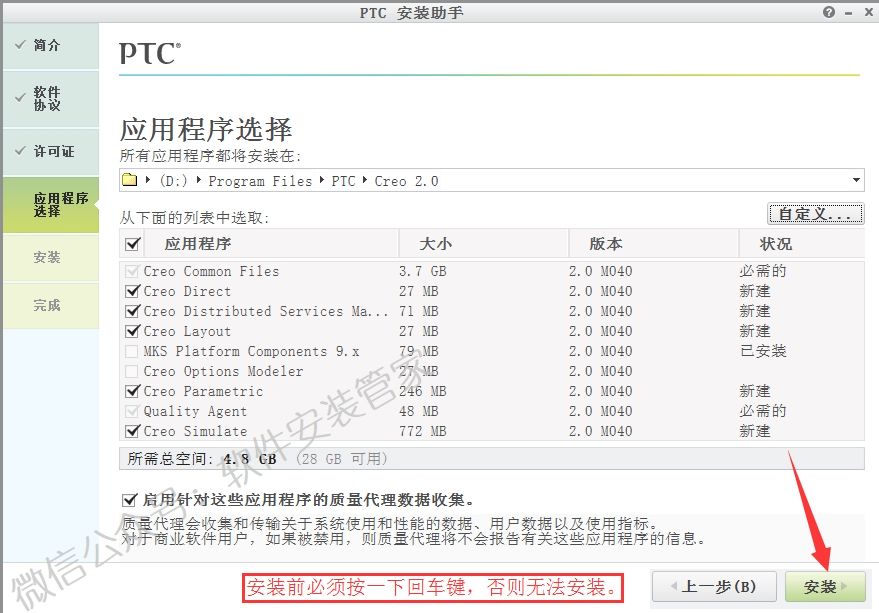Toggle the select-all applications header checkbox
The height and width of the screenshot is (613, 879).
tap(132, 244)
